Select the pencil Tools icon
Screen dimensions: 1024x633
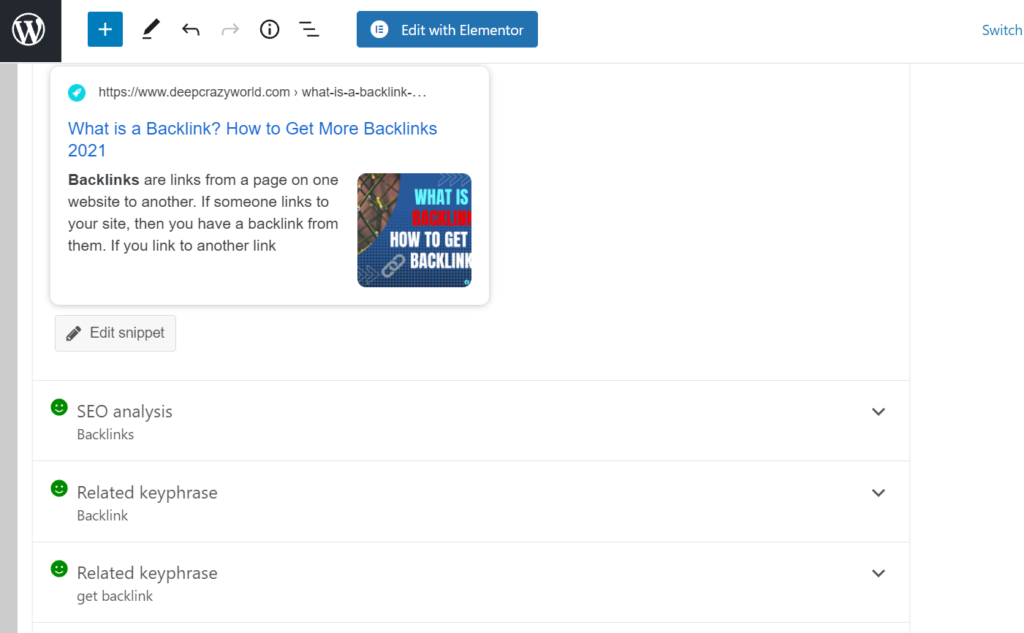tap(151, 29)
